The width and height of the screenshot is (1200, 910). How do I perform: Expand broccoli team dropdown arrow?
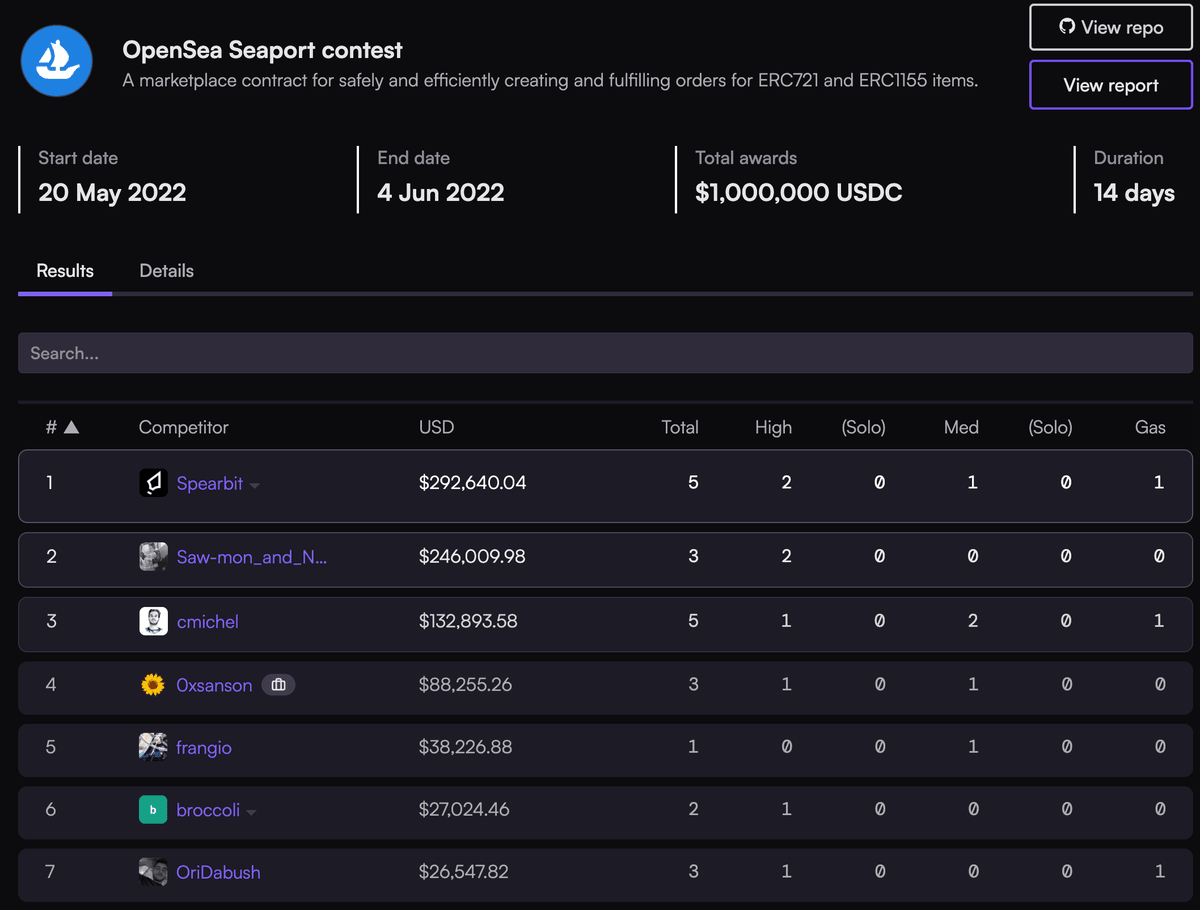click(x=252, y=812)
